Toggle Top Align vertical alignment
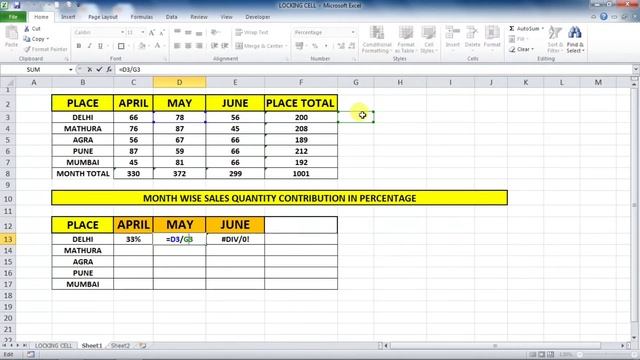Viewport: 640px width, 360px height. (178, 32)
